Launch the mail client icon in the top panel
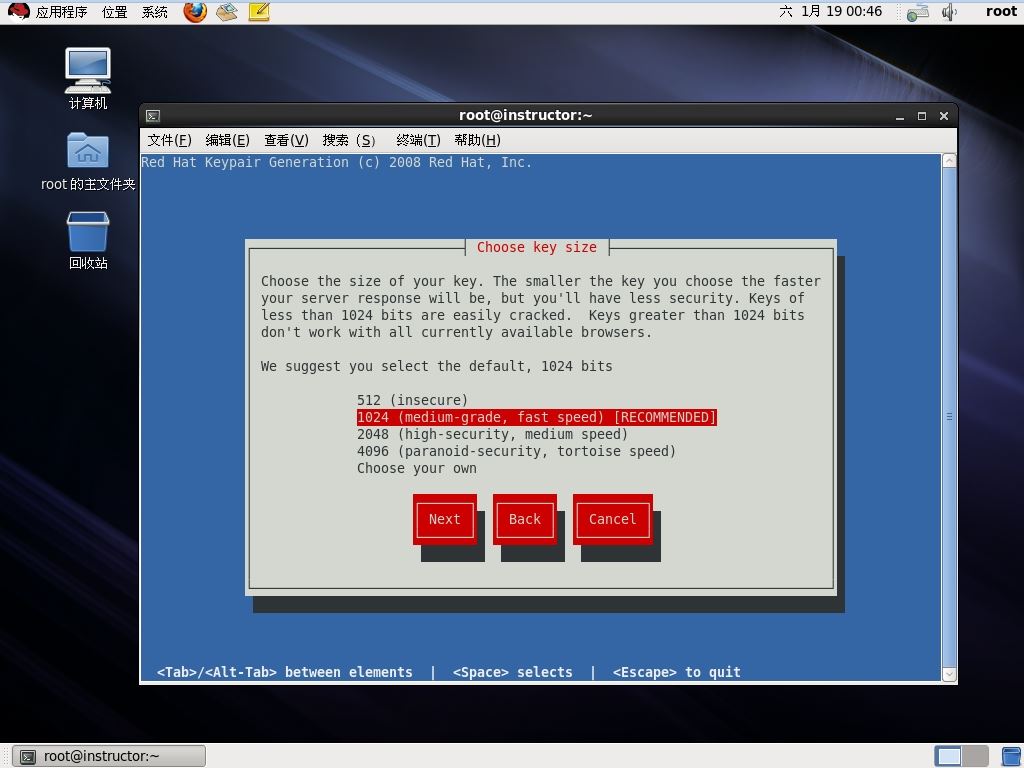Viewport: 1024px width, 768px height. pos(227,12)
